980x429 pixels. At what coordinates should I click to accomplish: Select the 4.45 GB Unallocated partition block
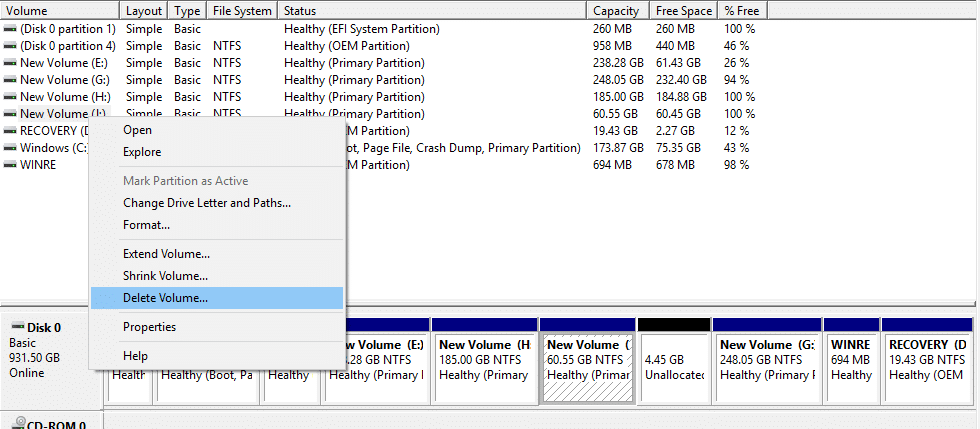click(673, 367)
